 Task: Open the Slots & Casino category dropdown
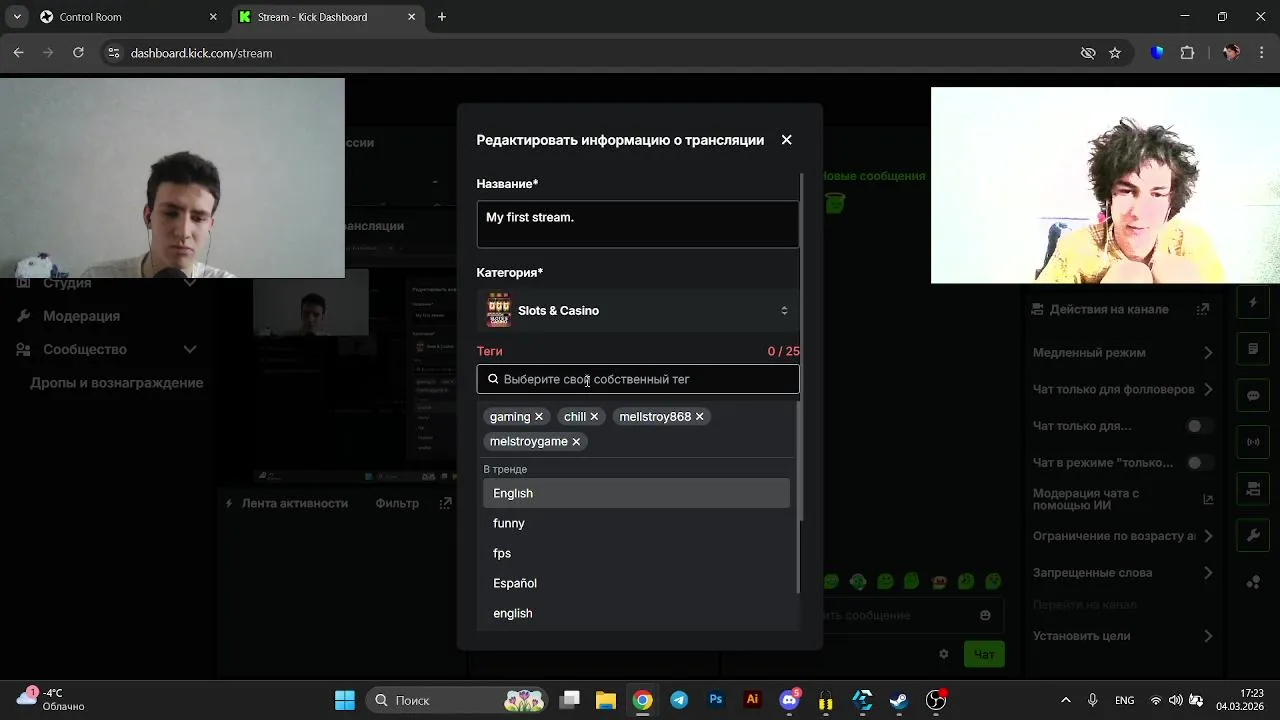click(638, 311)
